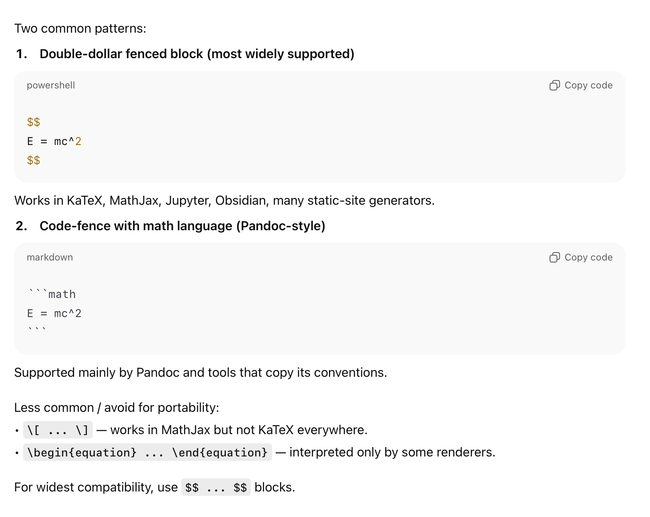650x517 pixels.
Task: Click the inline $$ ... $$ code at the bottom
Action: coord(215,488)
